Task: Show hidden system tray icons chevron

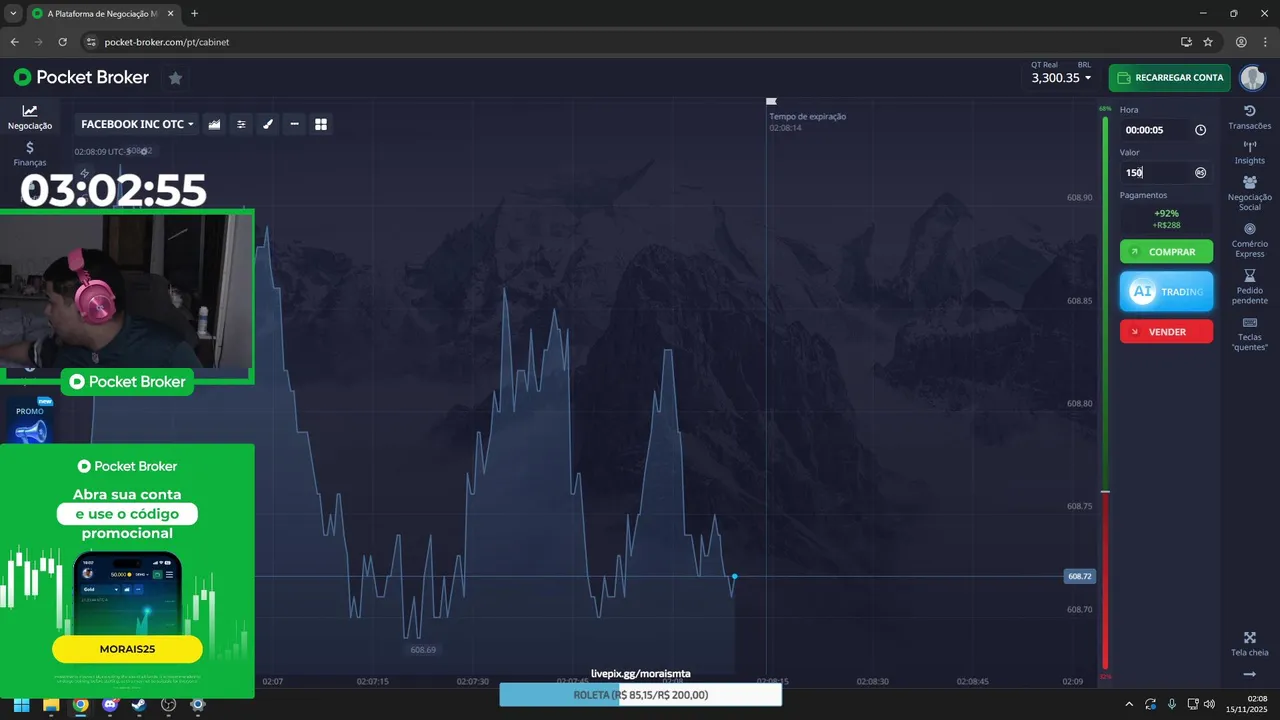Action: [1129, 704]
